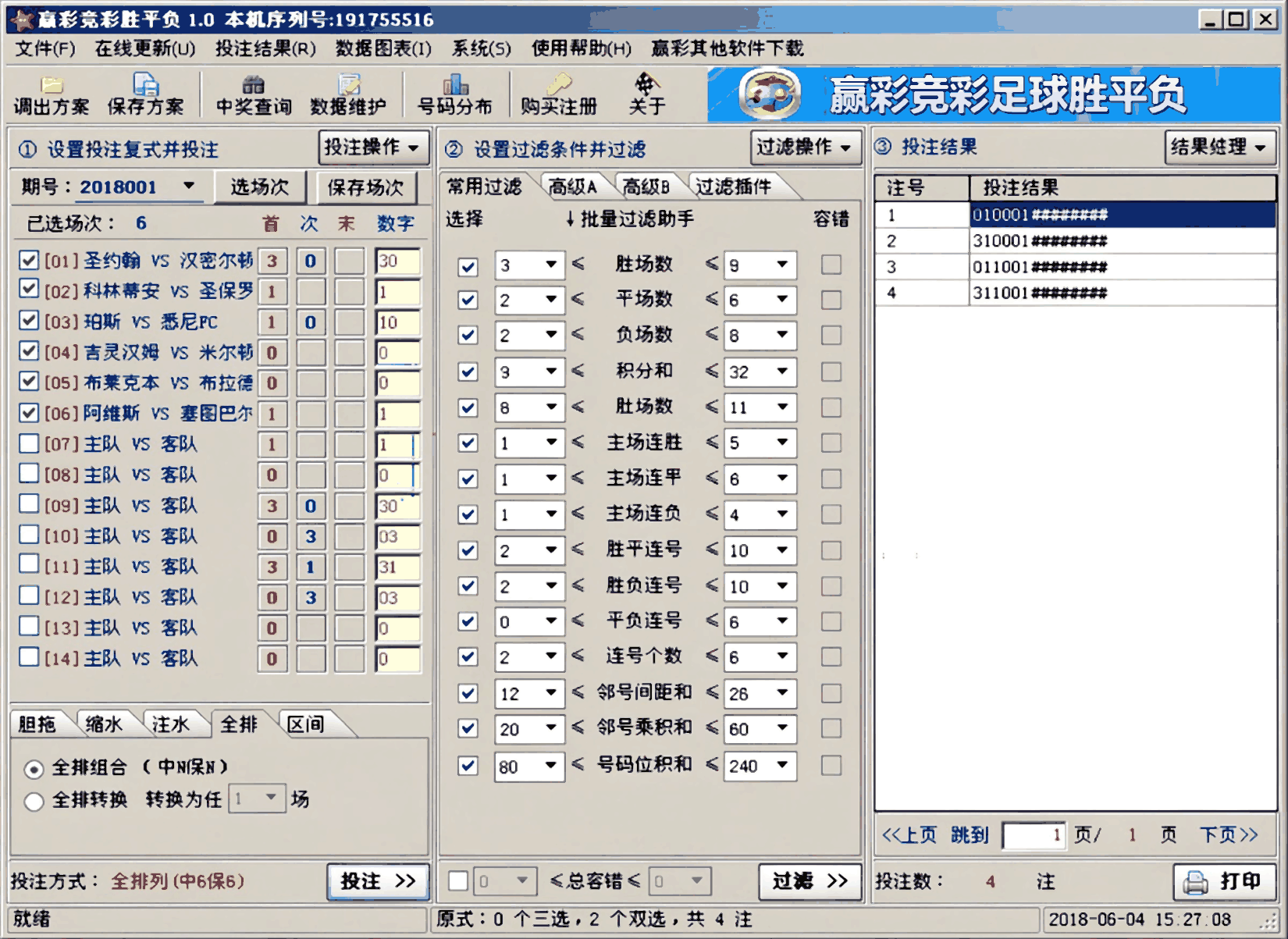This screenshot has width=1288, height=939.
Task: Click 首 selection box 3 for match [01]
Action: (x=272, y=261)
